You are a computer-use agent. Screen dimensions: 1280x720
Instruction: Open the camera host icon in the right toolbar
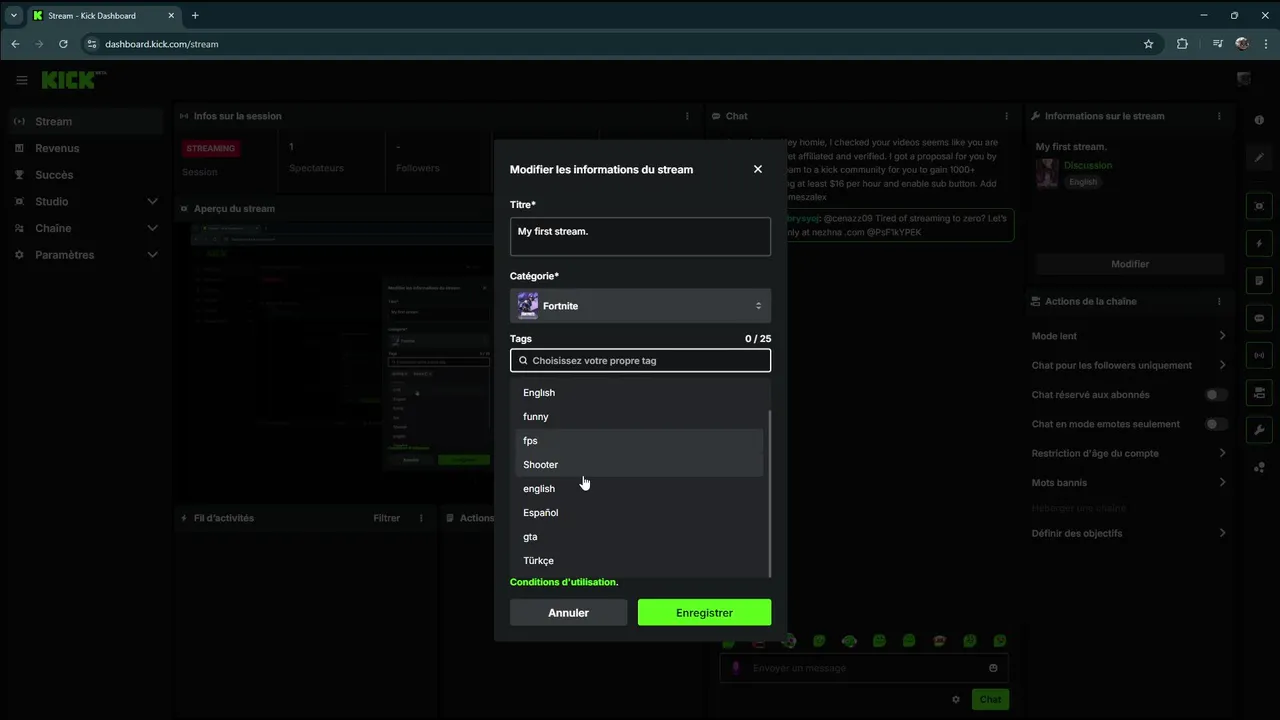click(1259, 392)
